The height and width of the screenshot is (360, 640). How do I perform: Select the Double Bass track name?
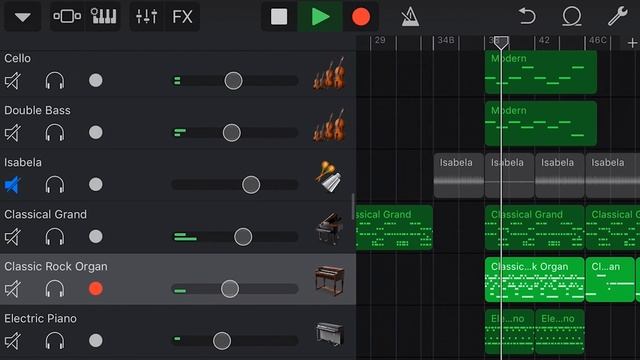point(37,110)
